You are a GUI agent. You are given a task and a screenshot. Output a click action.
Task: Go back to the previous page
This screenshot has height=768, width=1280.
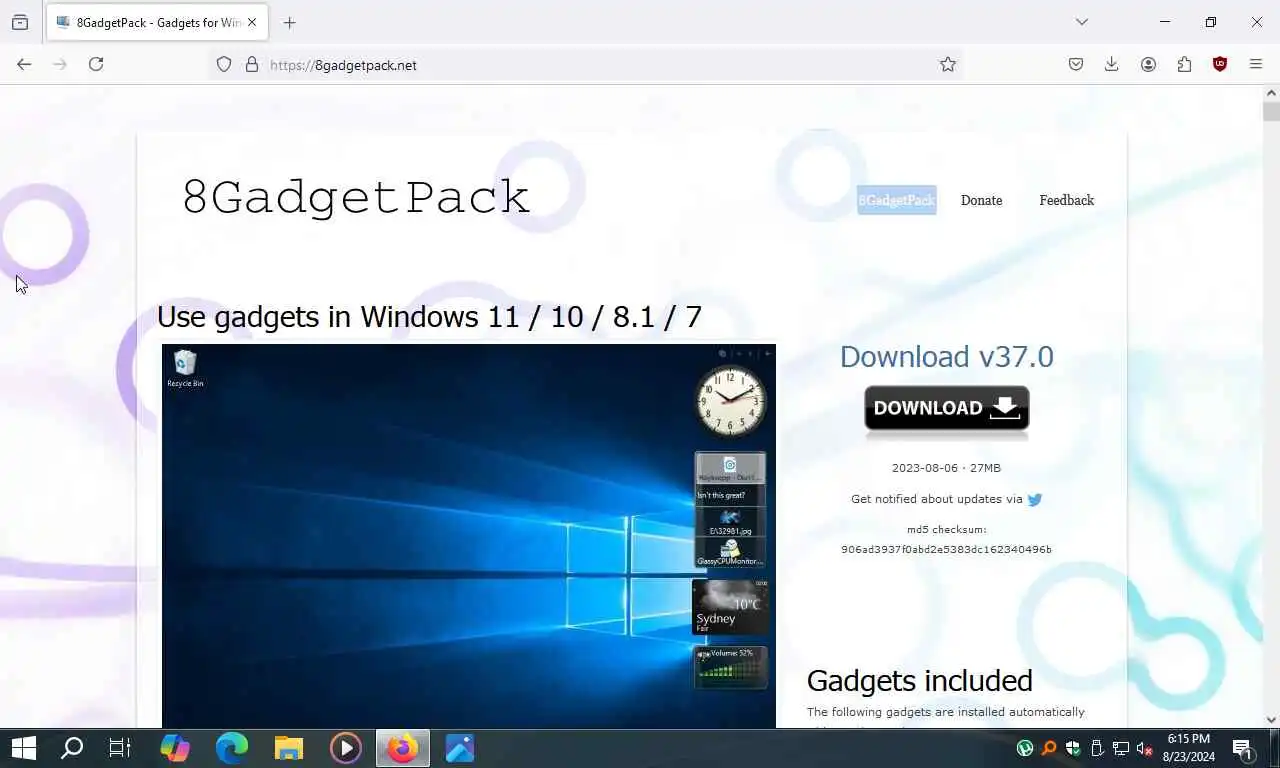(x=24, y=64)
